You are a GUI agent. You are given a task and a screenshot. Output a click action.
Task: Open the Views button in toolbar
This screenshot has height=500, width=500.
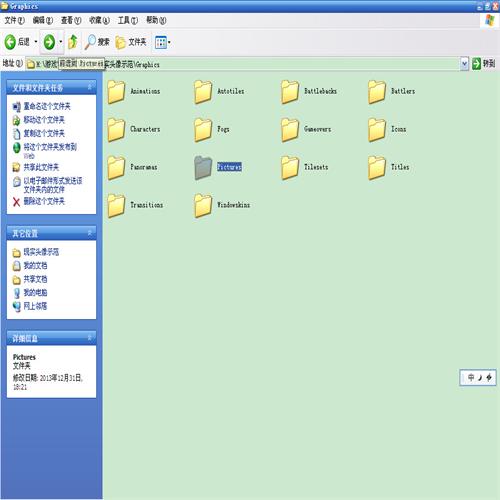click(x=161, y=42)
